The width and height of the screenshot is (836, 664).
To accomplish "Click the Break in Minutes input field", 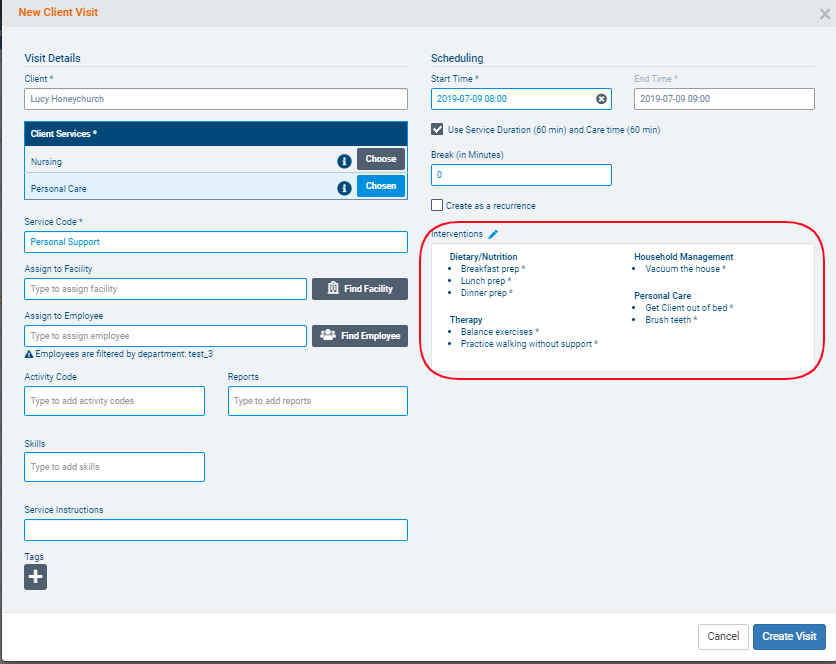I will coord(521,175).
